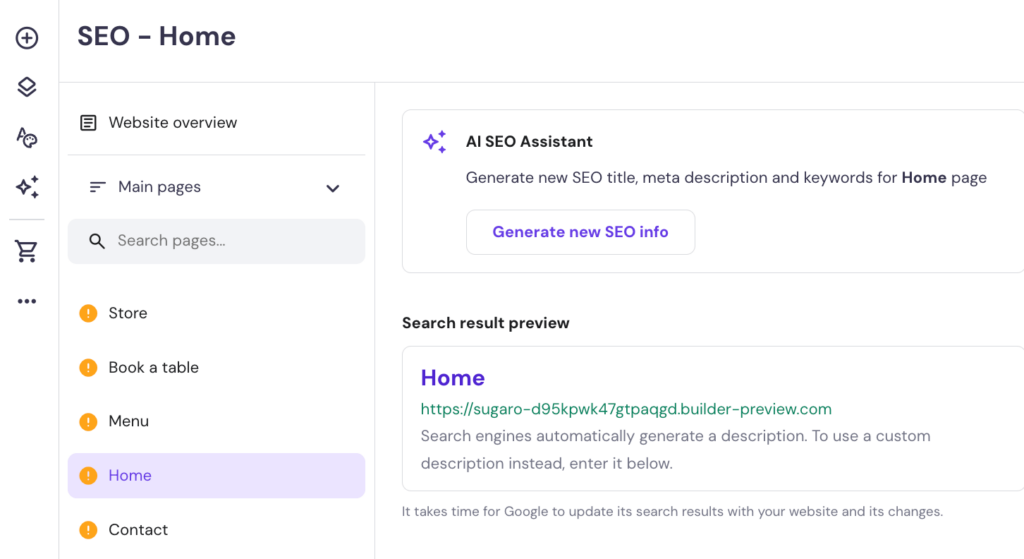Select the Book a table page

tap(153, 367)
